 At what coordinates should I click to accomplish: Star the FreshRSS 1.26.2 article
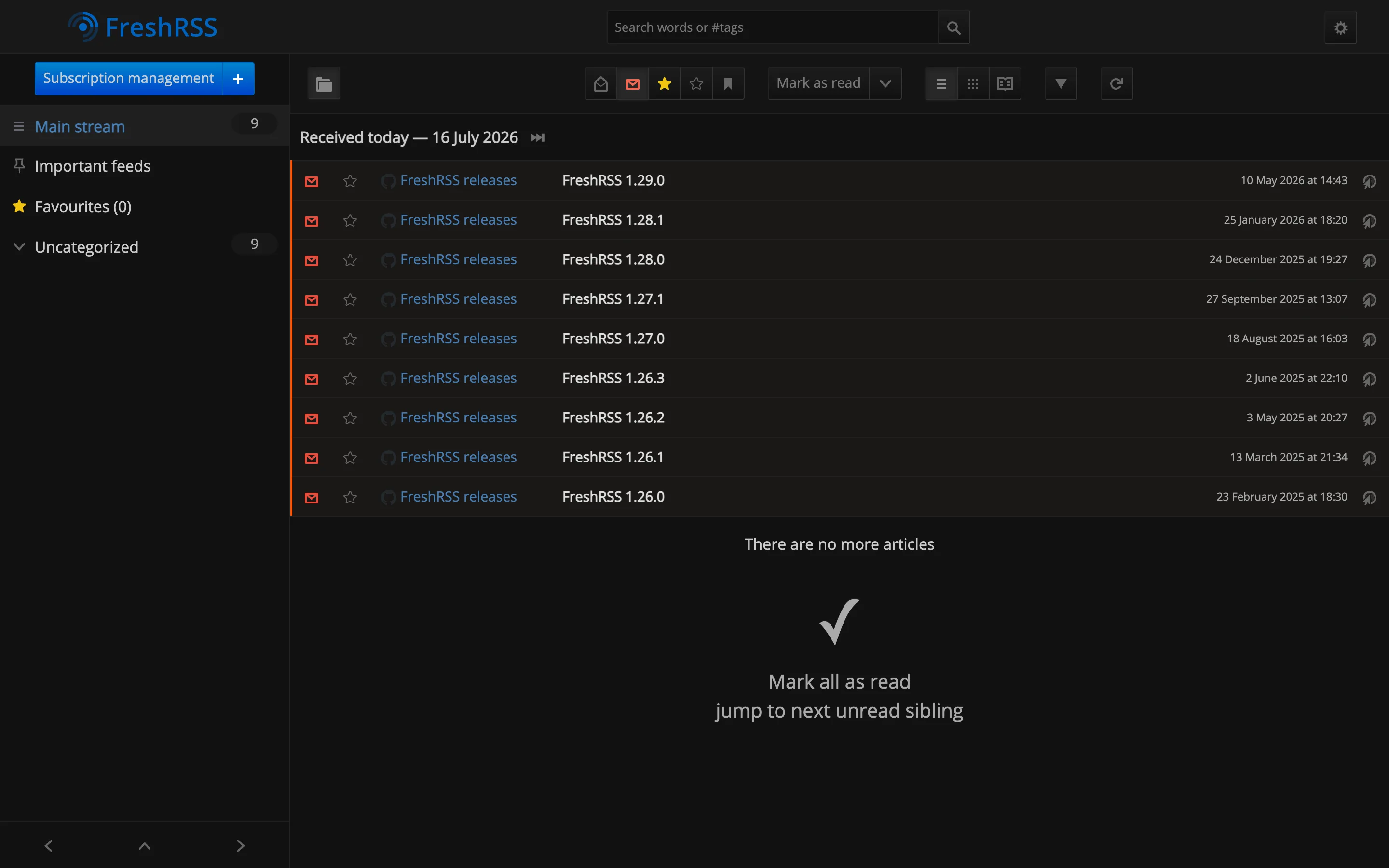click(350, 419)
